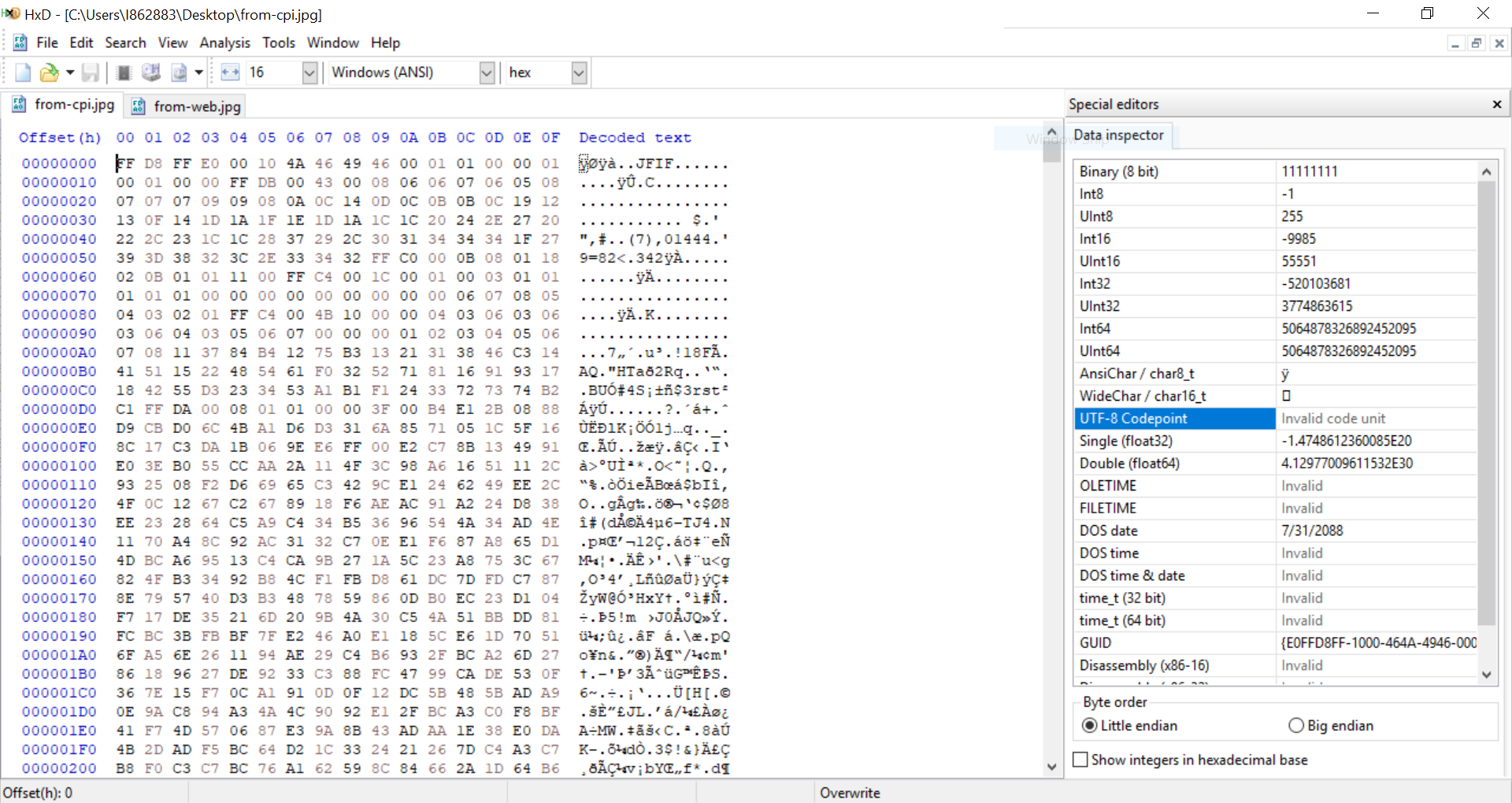Close the Special editors panel
1512x803 pixels.
1496,105
